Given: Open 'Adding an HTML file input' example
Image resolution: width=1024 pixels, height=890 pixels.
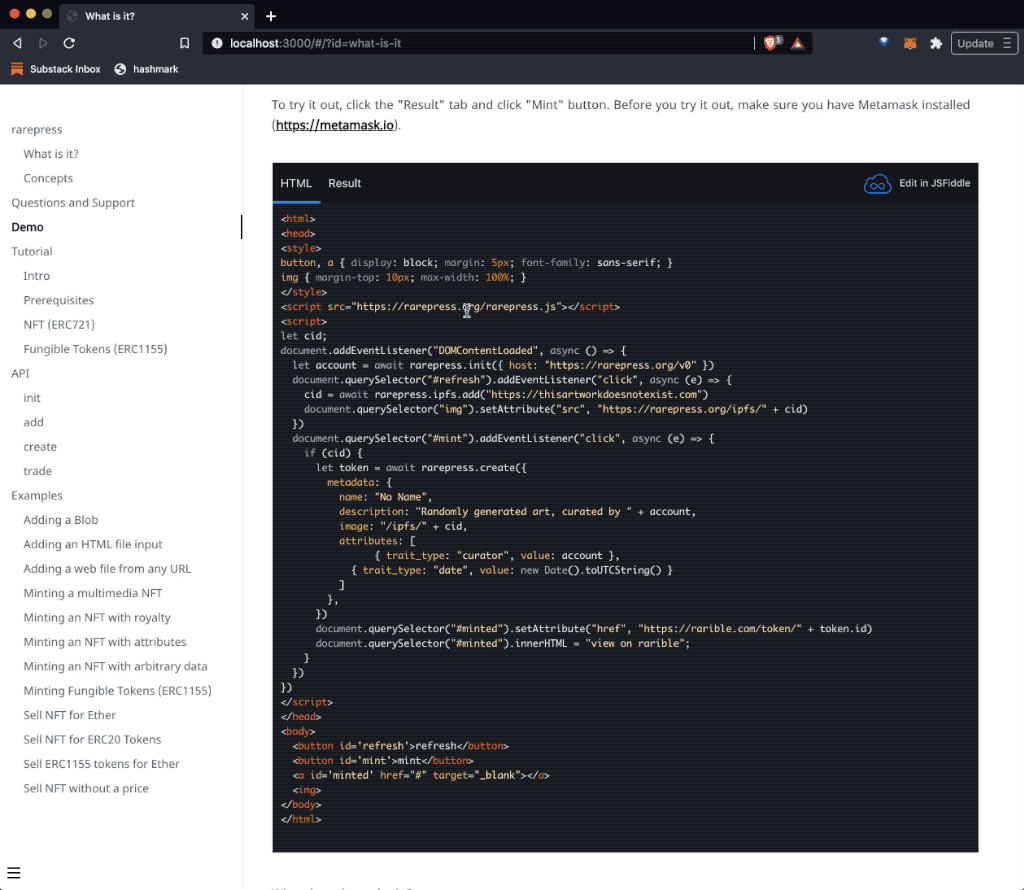Looking at the screenshot, I should [93, 545].
